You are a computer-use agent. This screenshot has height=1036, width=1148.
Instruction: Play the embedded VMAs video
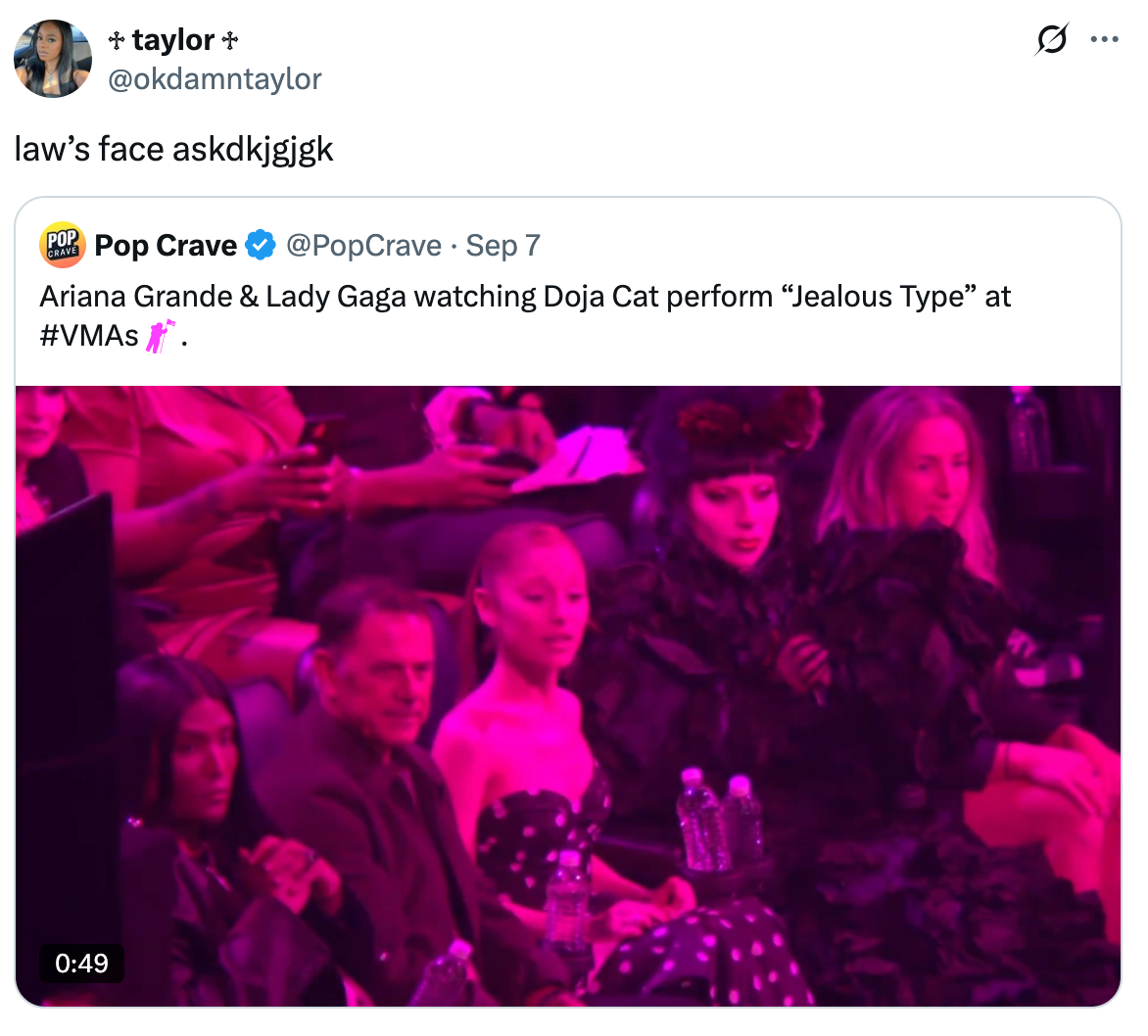(571, 695)
